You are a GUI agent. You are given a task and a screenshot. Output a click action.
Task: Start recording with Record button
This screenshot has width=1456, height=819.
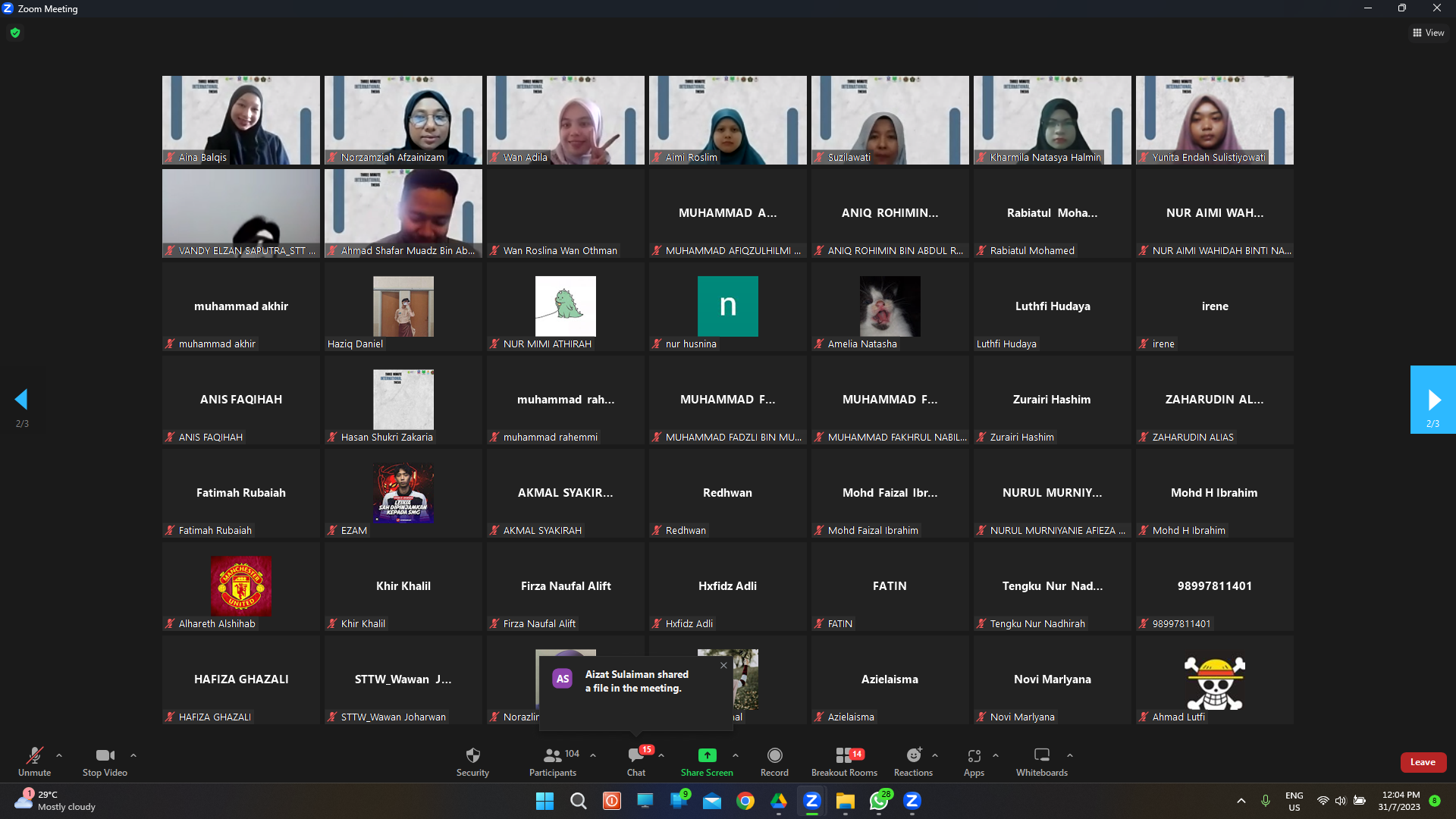click(x=774, y=761)
